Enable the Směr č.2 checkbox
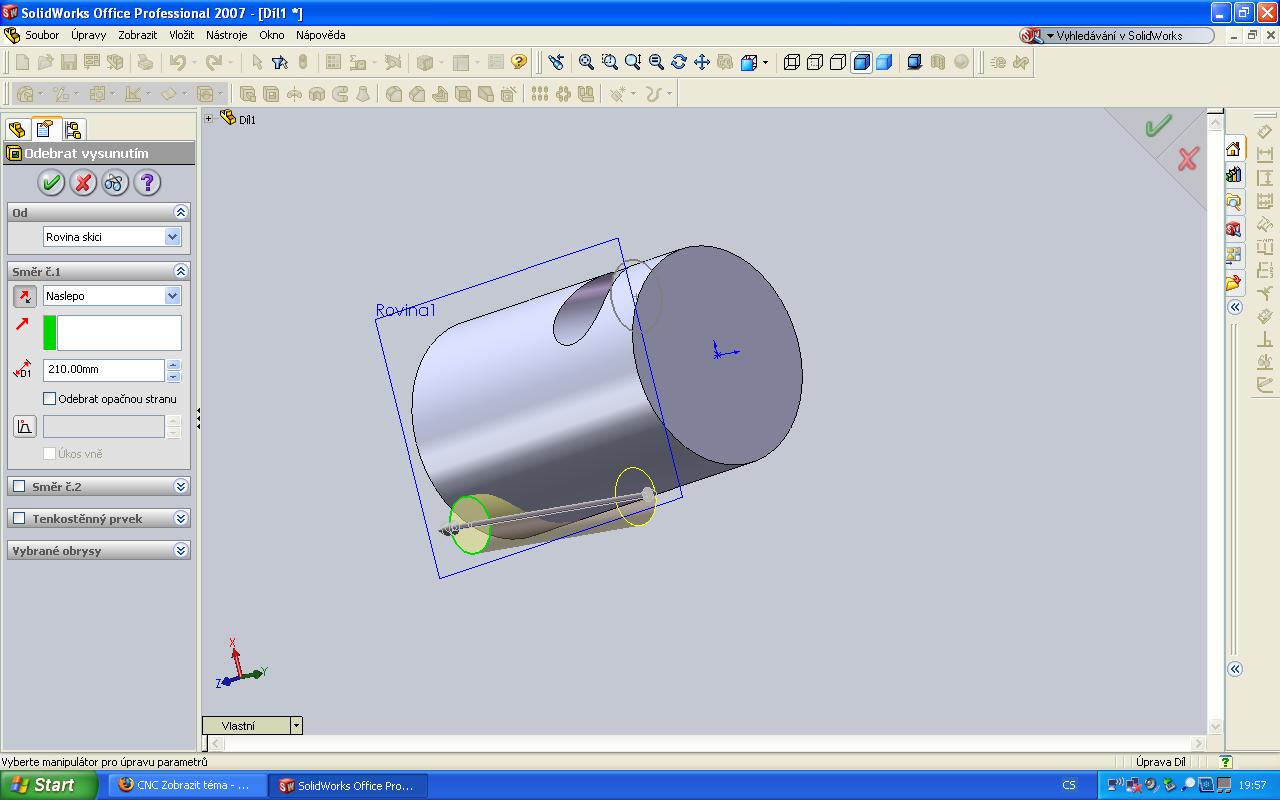 [19, 487]
